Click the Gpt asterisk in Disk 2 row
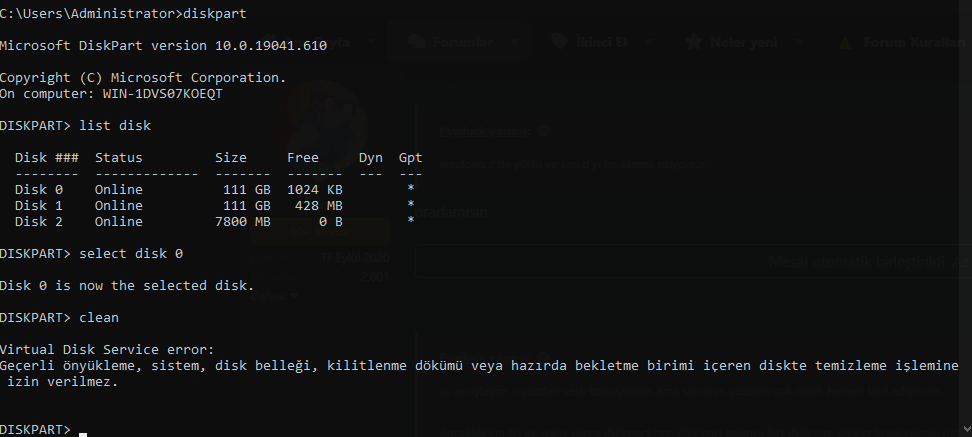Image resolution: width=972 pixels, height=437 pixels. (410, 220)
